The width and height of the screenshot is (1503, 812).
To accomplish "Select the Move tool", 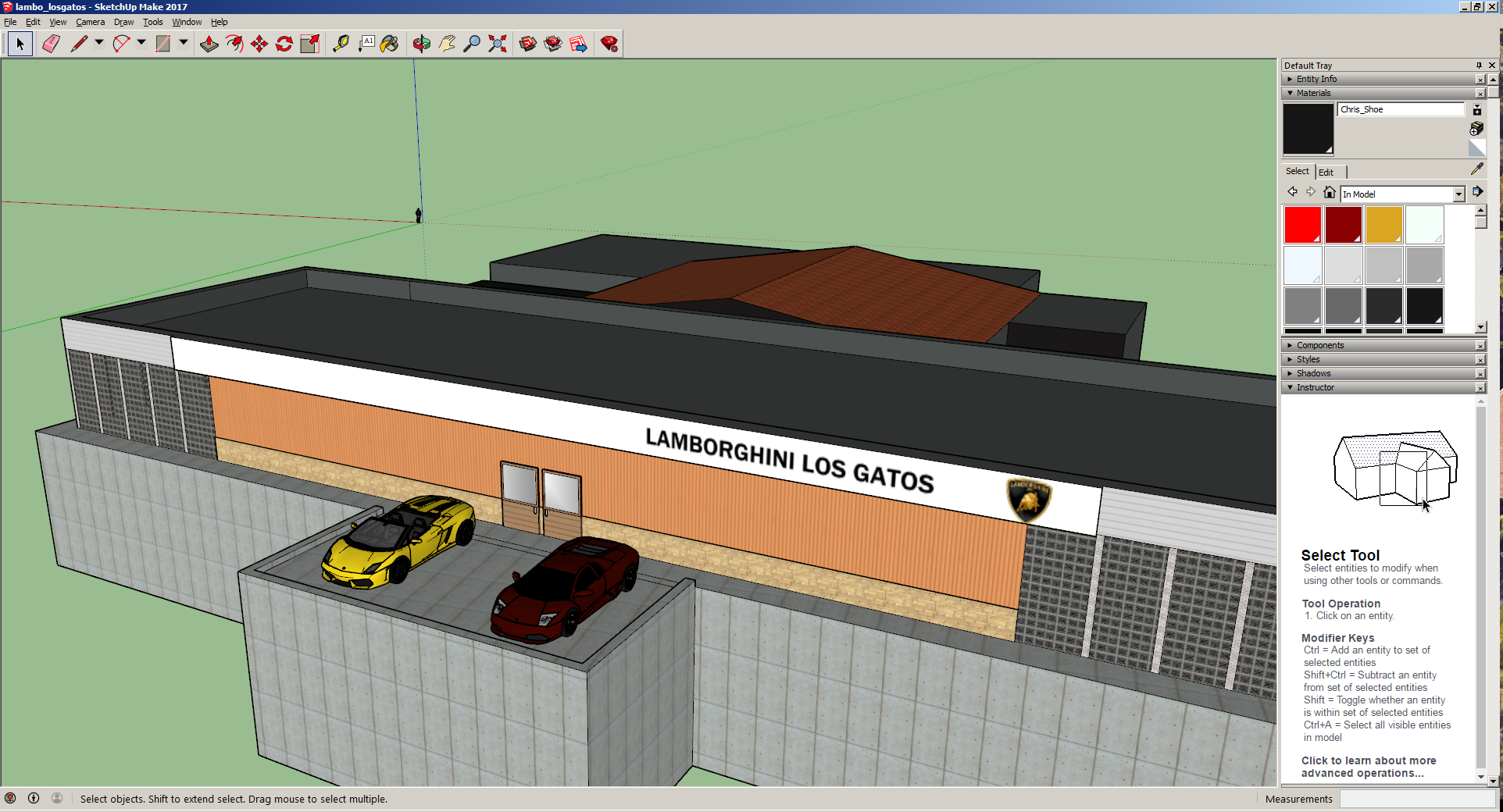I will [259, 44].
